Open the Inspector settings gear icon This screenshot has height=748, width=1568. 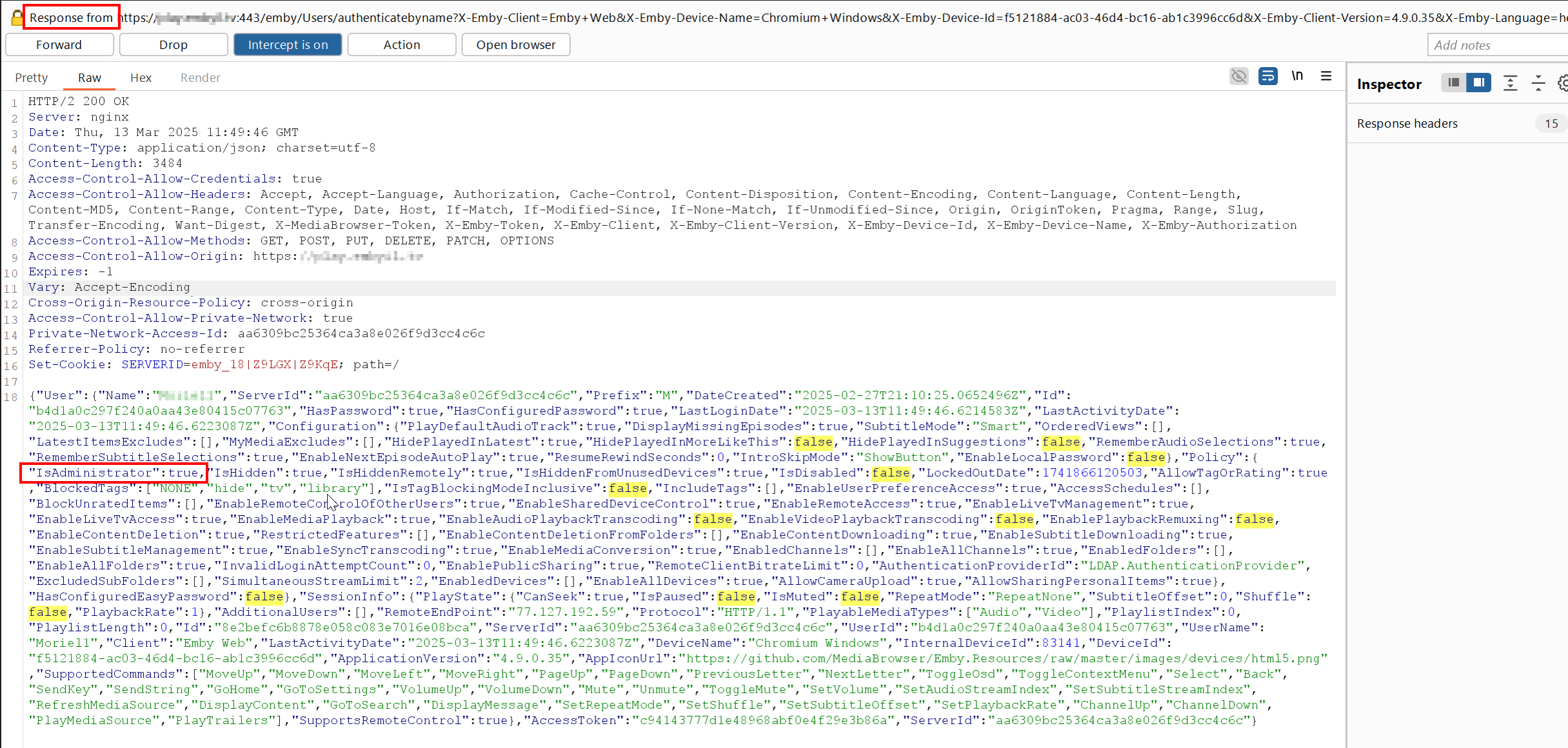coord(1563,83)
